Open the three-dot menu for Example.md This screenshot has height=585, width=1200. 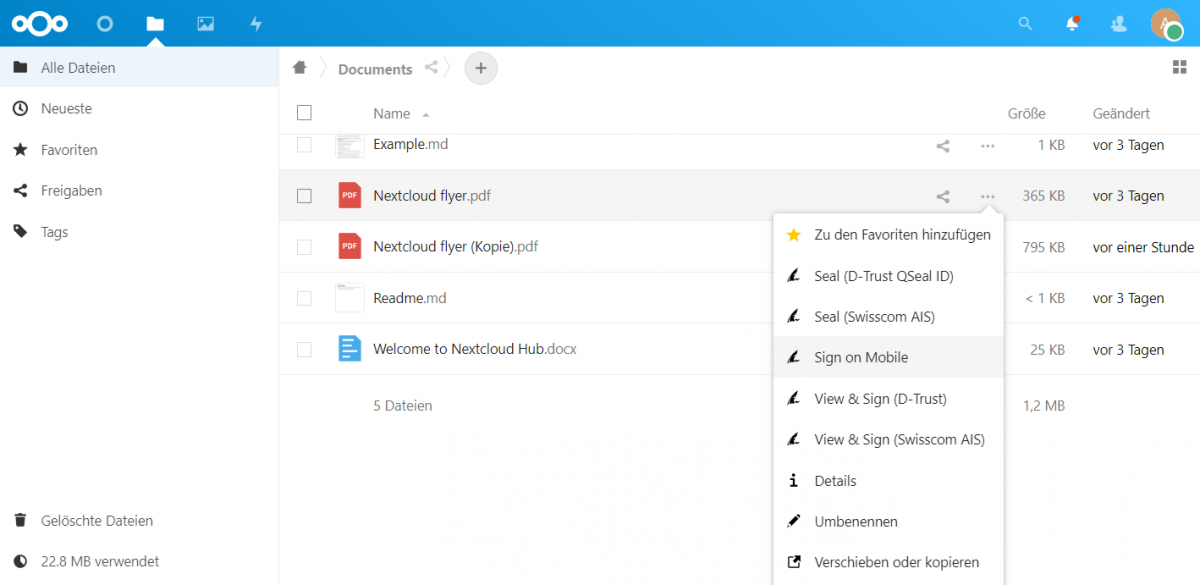pos(987,146)
